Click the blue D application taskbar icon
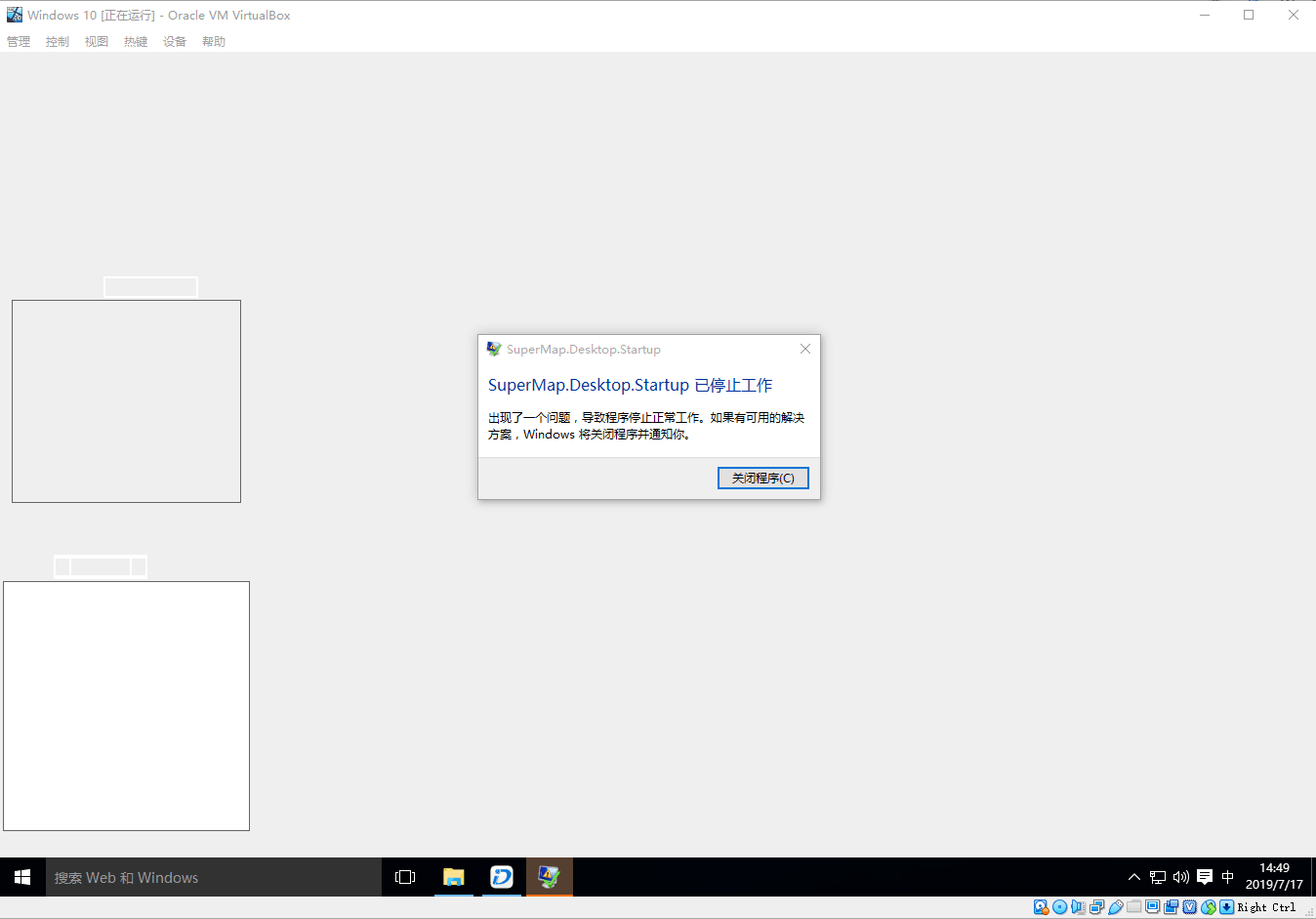This screenshot has width=1316, height=919. (x=502, y=877)
